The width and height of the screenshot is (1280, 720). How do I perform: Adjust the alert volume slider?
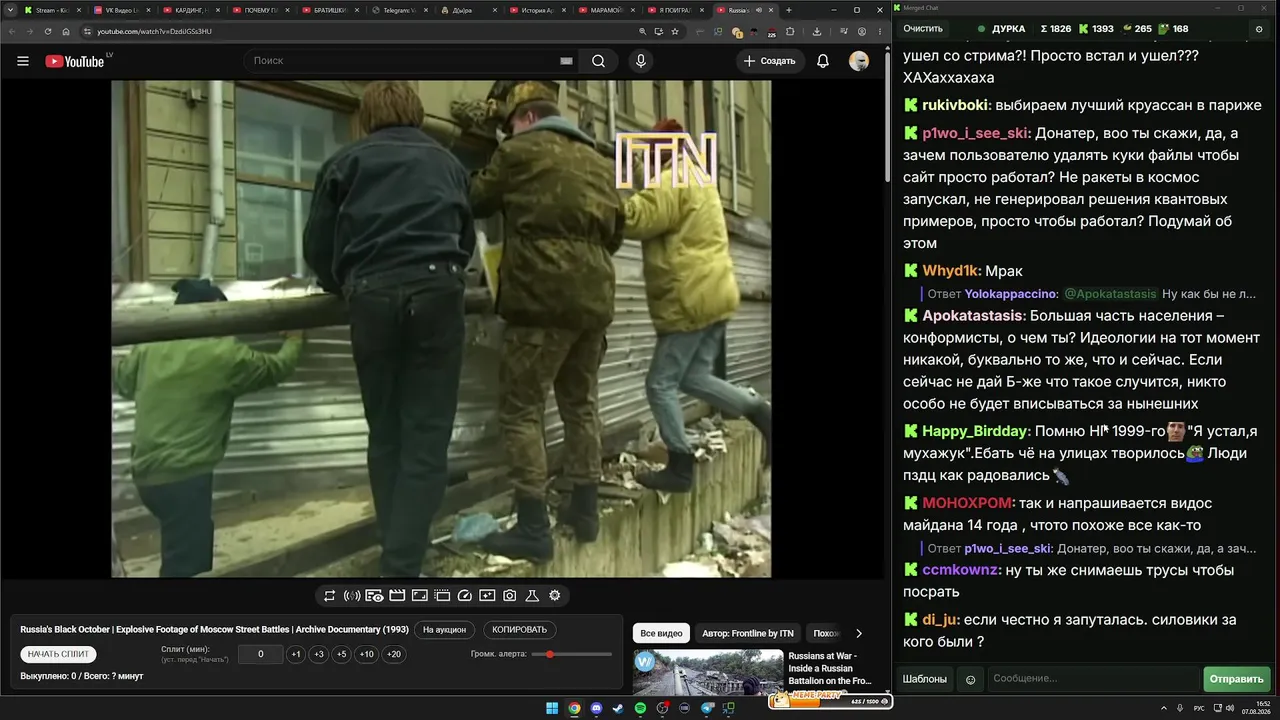[x=572, y=654]
